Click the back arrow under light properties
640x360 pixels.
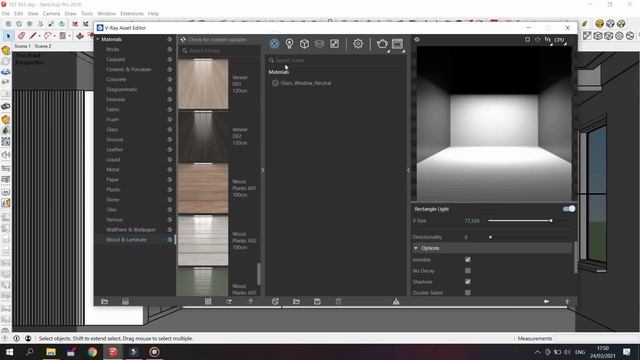pyautogui.click(x=546, y=301)
